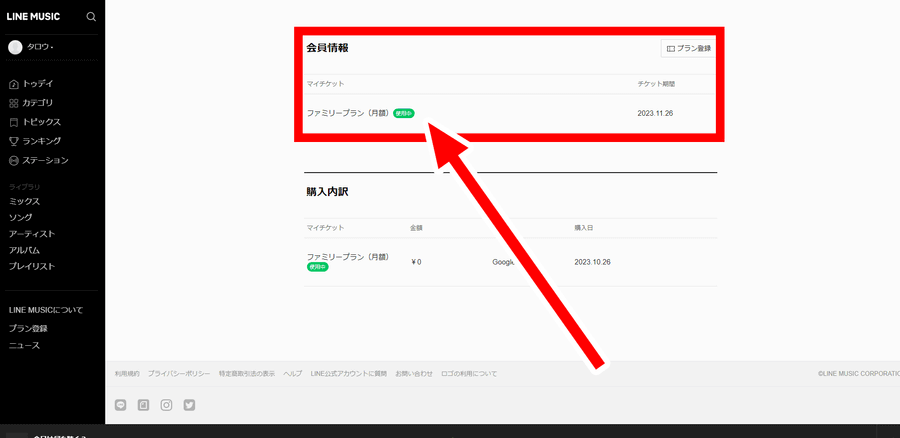Go to トゥデイ in sidebar

point(32,84)
